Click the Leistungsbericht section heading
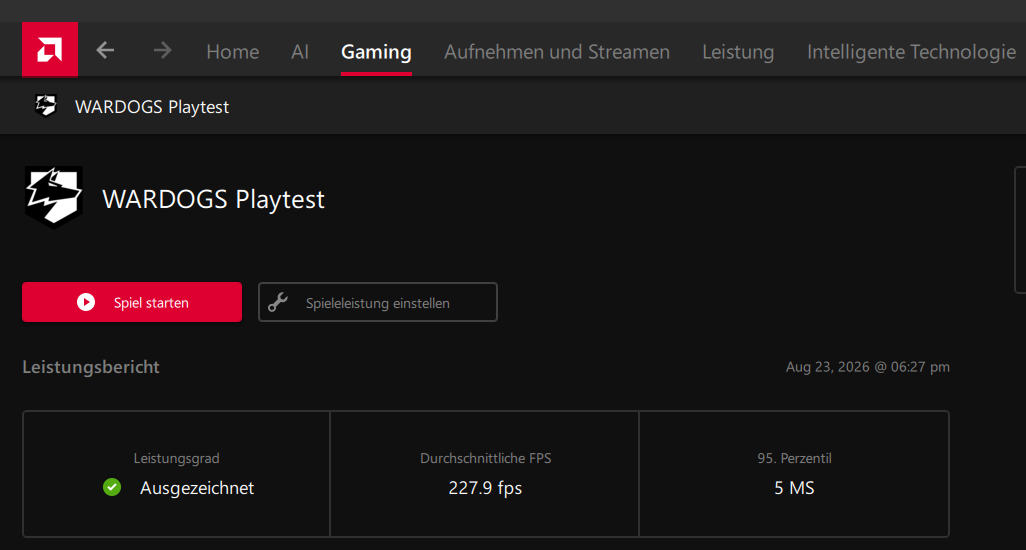Image resolution: width=1026 pixels, height=550 pixels. pyautogui.click(x=91, y=367)
